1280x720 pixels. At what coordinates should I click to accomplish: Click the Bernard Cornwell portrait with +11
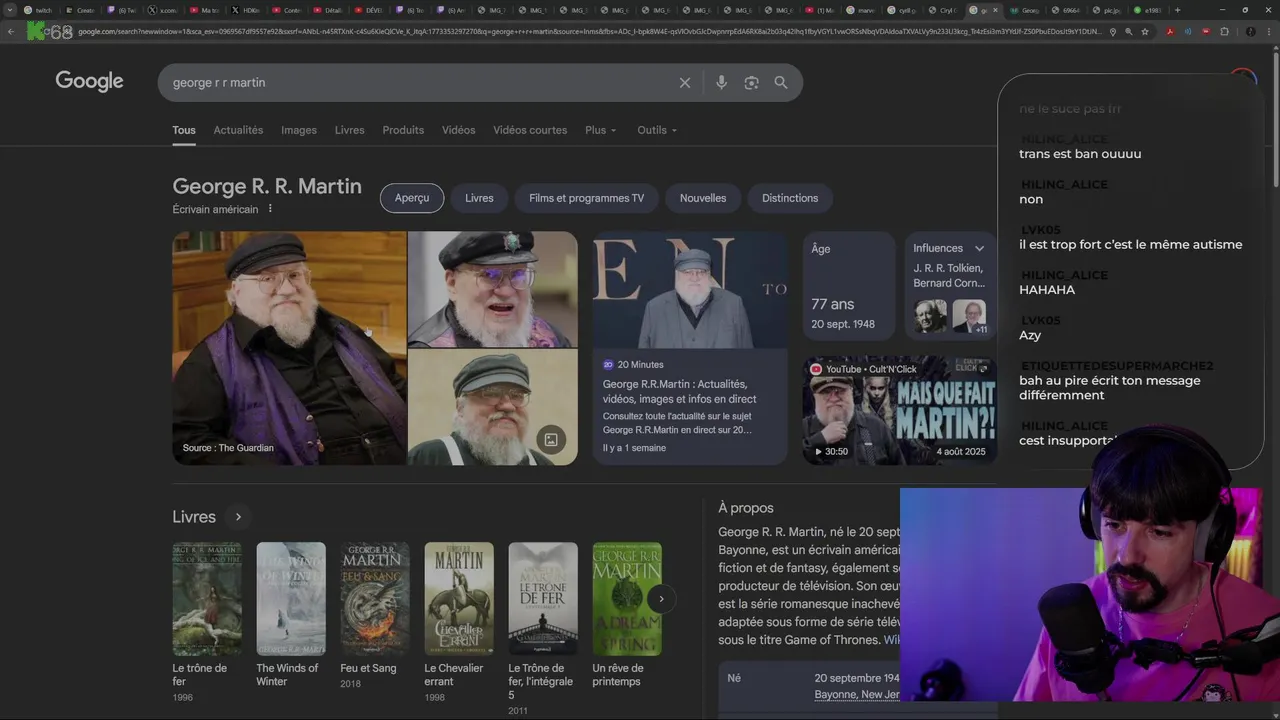pyautogui.click(x=969, y=316)
